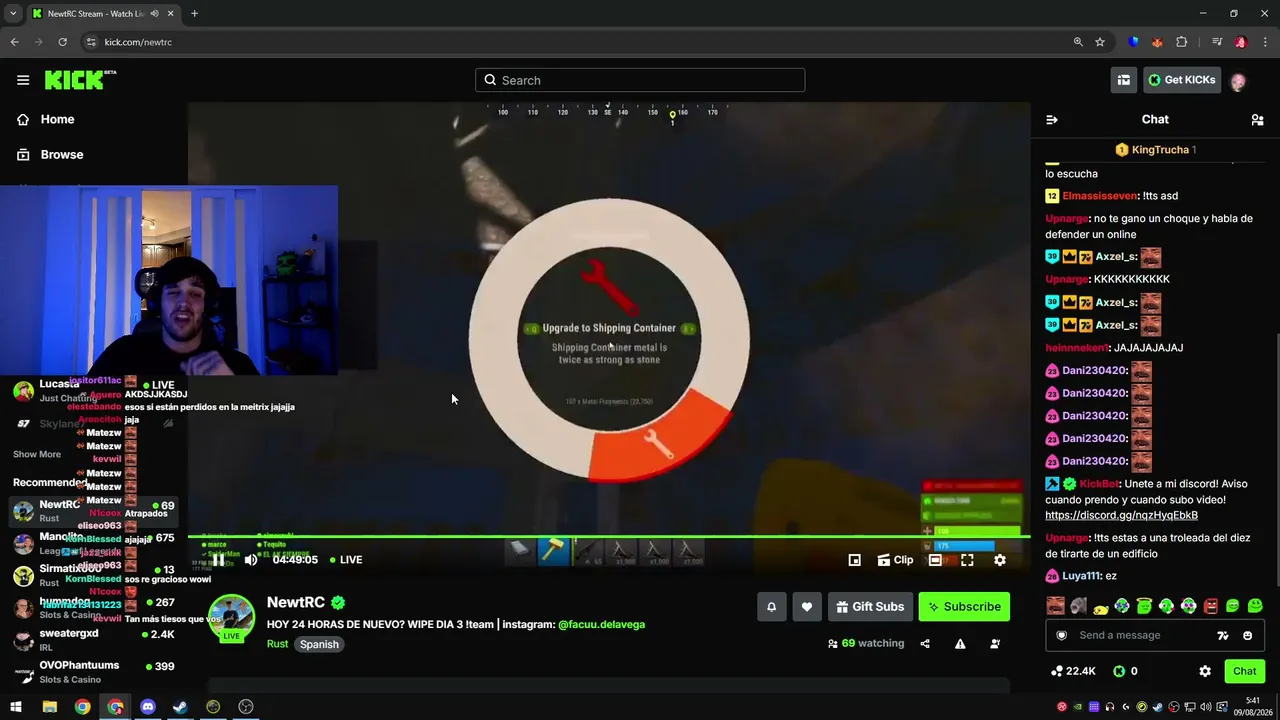The width and height of the screenshot is (1280, 720).
Task: View KICKs balance icon in chat footer
Action: point(1119,671)
